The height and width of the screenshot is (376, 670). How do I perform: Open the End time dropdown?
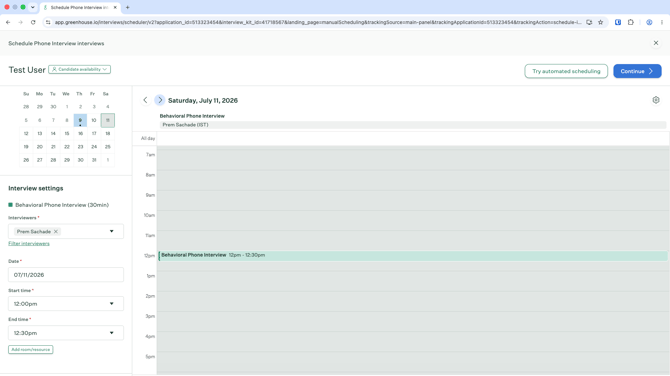pyautogui.click(x=66, y=333)
